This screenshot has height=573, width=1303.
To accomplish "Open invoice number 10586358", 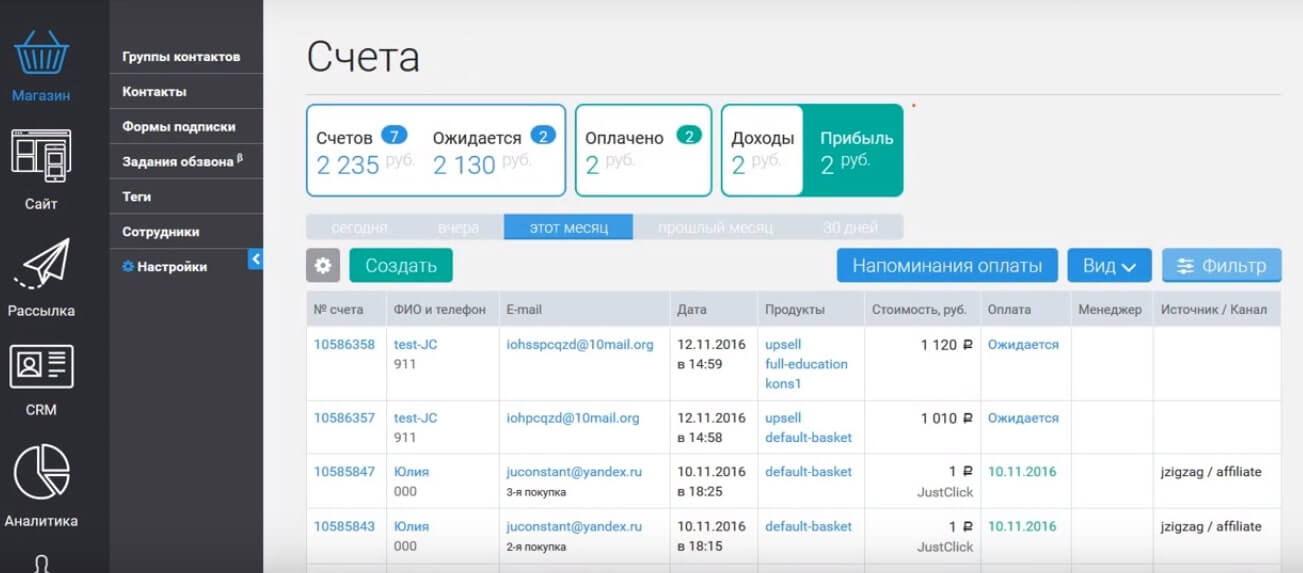I will [344, 344].
